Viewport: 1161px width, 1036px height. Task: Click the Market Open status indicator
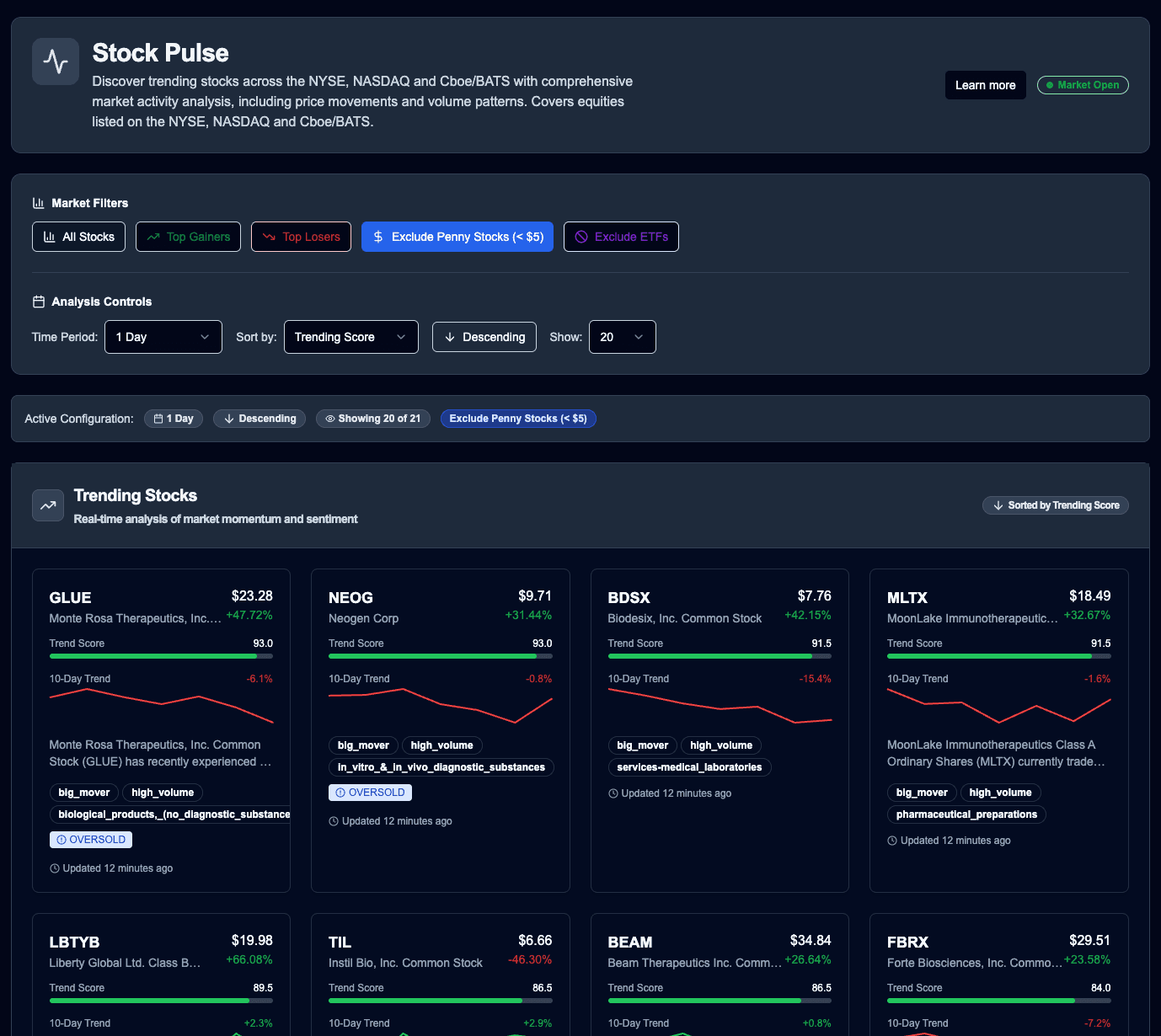[1083, 84]
